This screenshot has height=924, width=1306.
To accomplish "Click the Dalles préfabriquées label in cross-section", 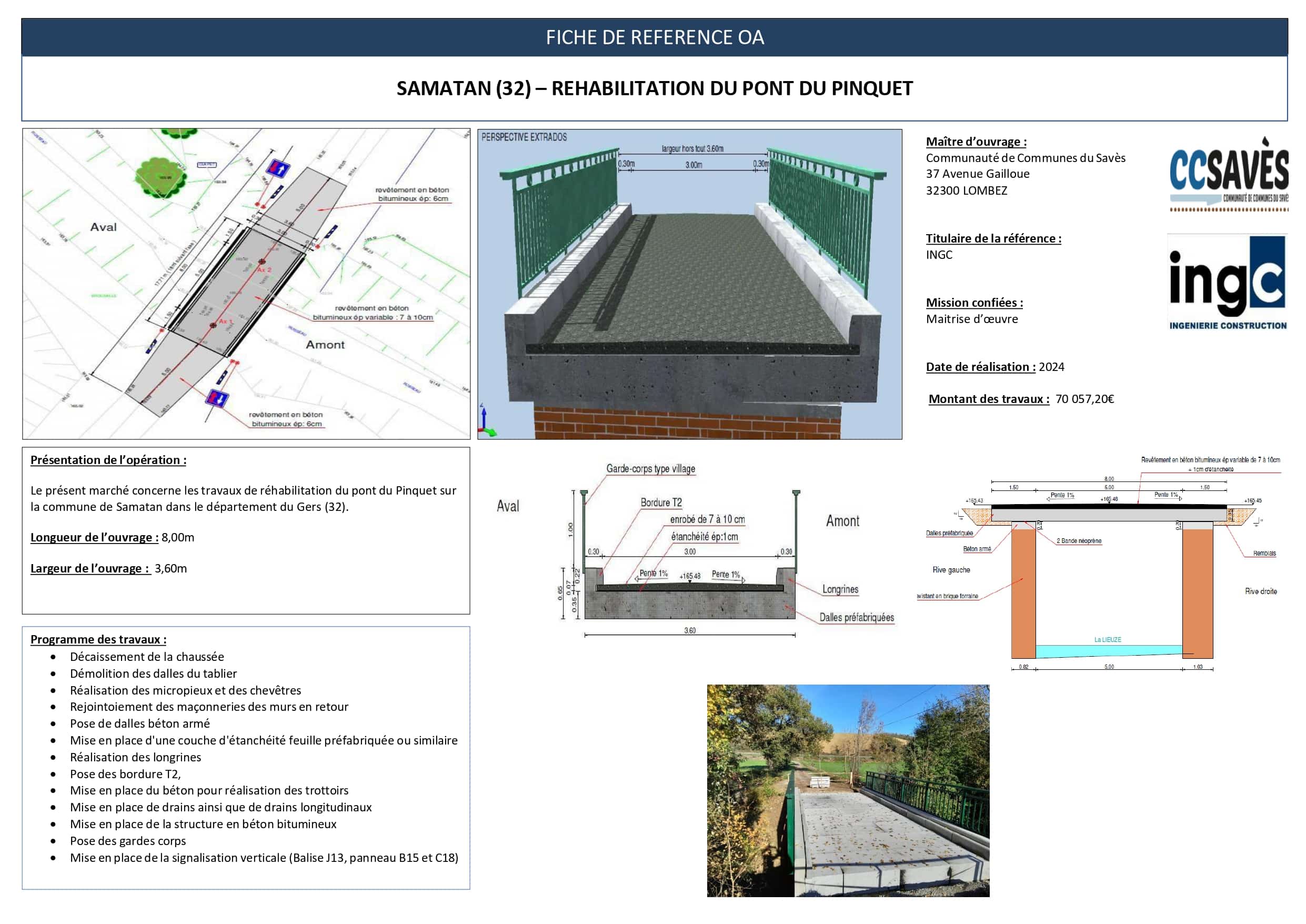I will (x=857, y=617).
